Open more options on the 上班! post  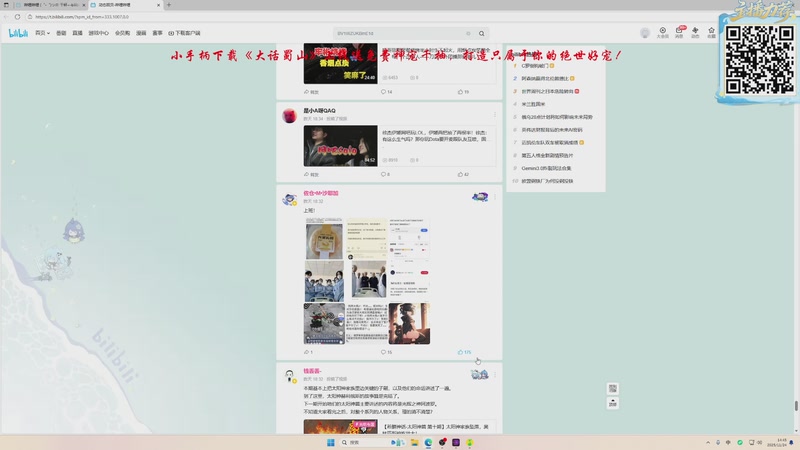coord(495,197)
